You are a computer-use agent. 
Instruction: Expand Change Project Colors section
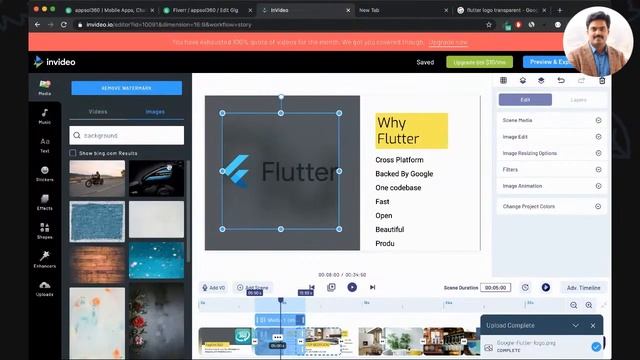(x=551, y=207)
